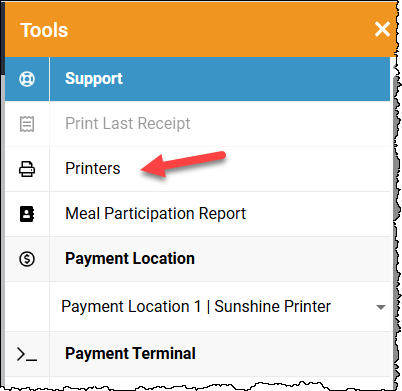Open the Payment Location 1 | Sunshine Printer dropdown
The height and width of the screenshot is (391, 402).
tap(220, 307)
